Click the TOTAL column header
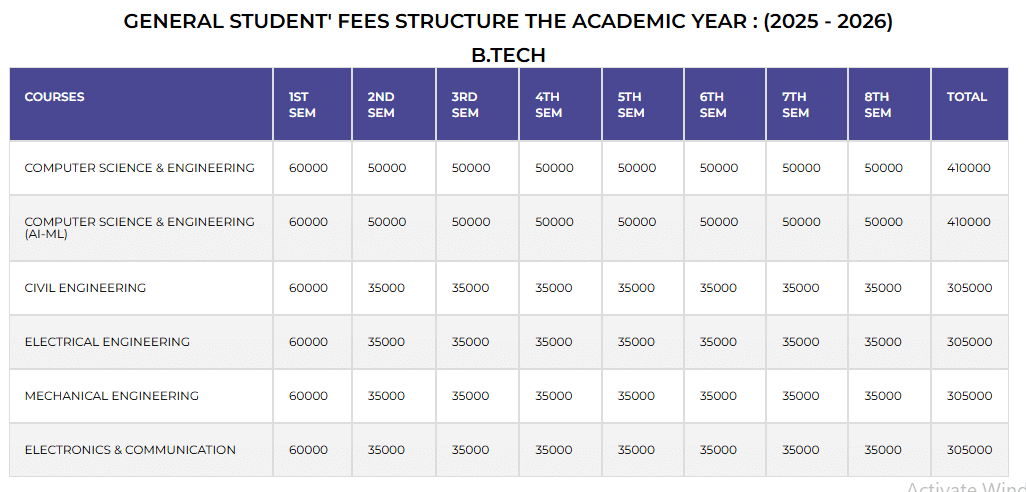1026x492 pixels. [966, 97]
